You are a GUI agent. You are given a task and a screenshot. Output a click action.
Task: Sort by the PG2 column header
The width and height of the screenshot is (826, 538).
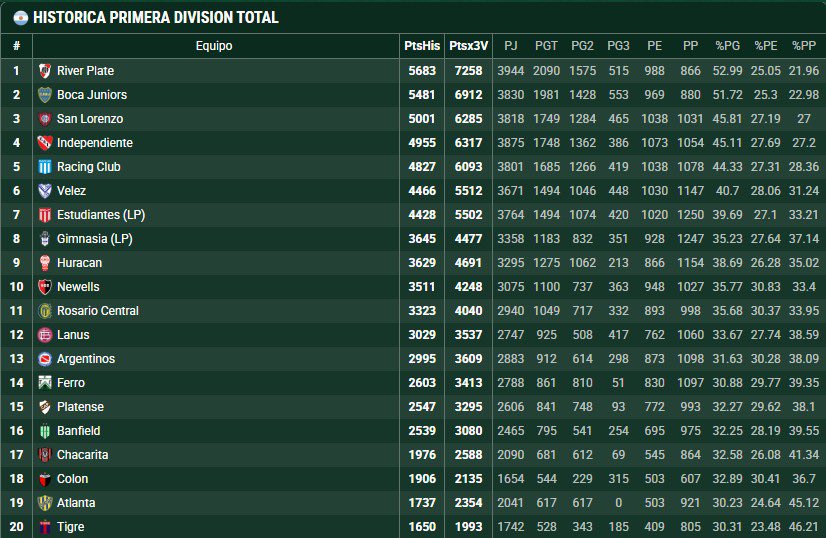coord(582,46)
